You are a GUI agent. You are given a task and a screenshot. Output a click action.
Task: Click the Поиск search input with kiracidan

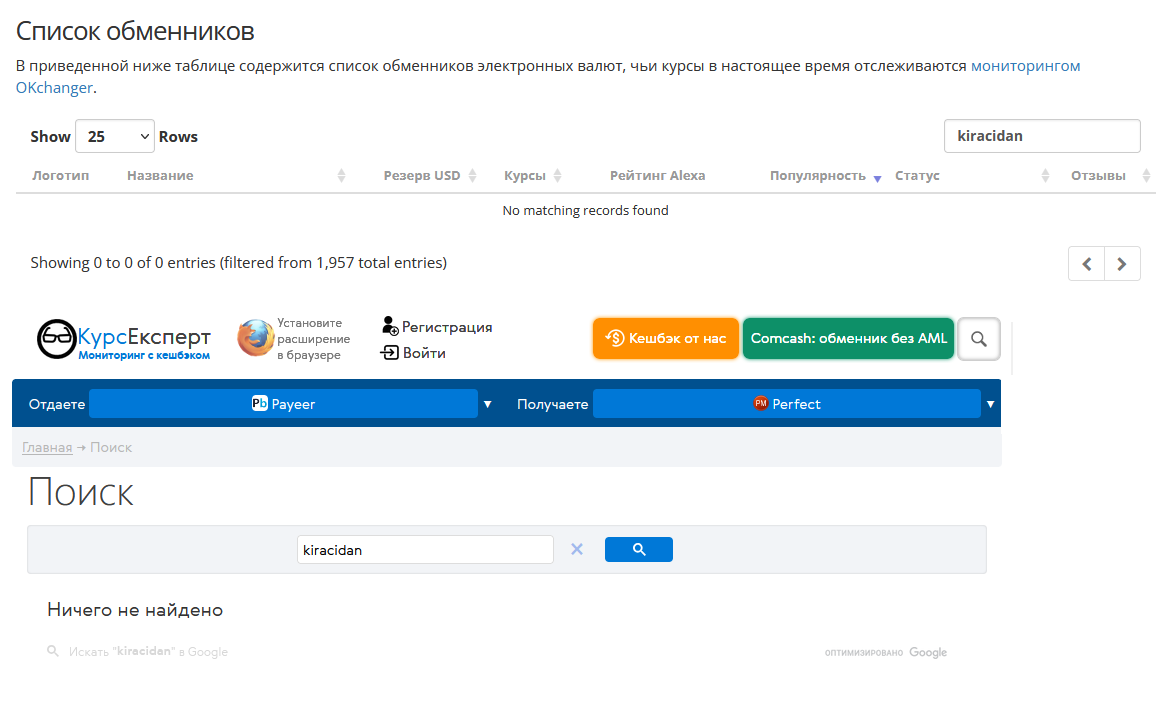click(x=425, y=550)
